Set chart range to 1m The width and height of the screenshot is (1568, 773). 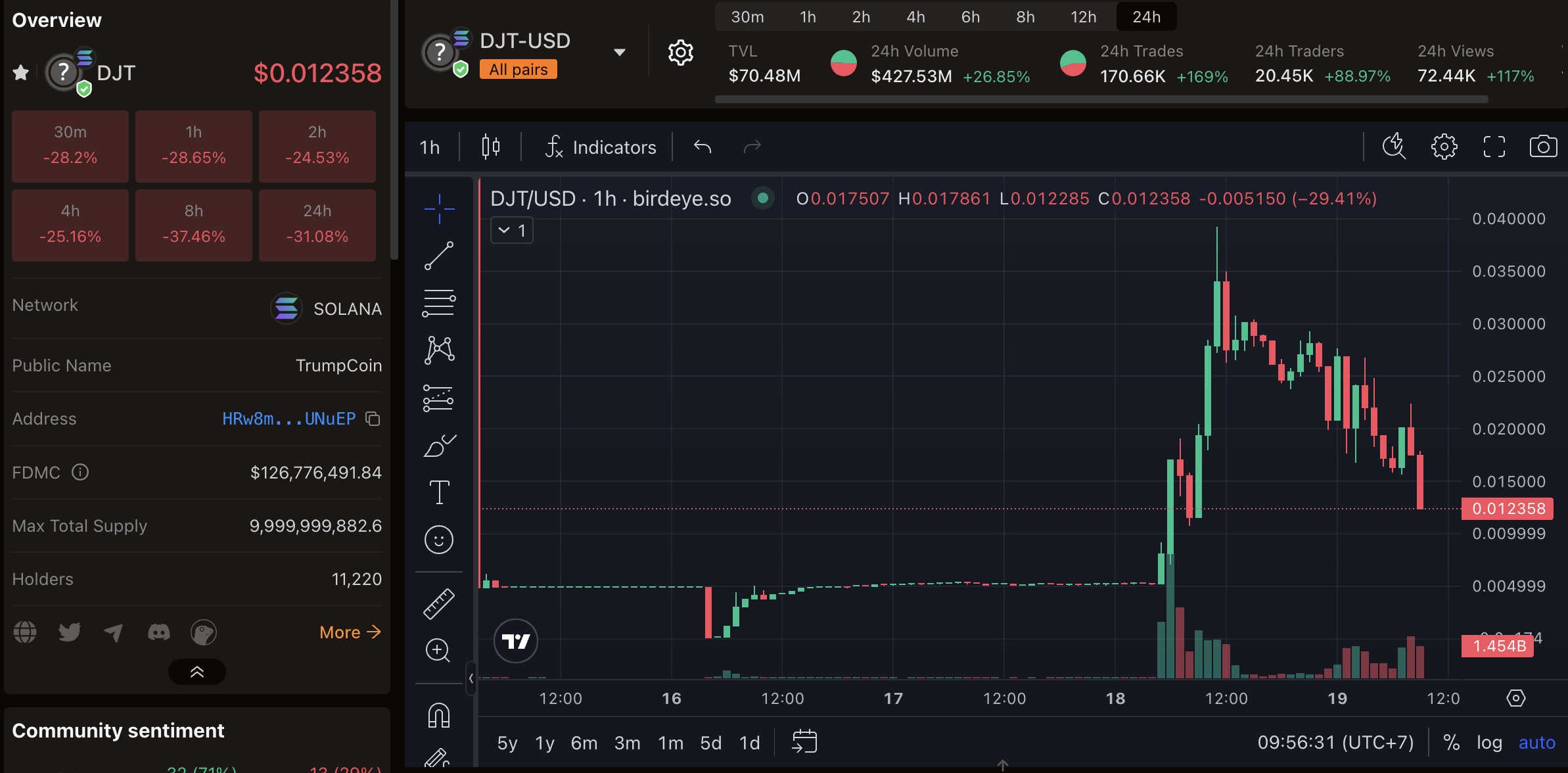670,743
